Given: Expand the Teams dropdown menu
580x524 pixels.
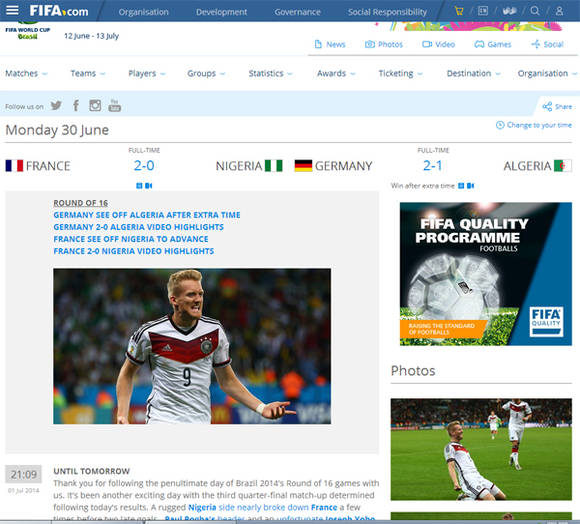Looking at the screenshot, I should coord(88,74).
